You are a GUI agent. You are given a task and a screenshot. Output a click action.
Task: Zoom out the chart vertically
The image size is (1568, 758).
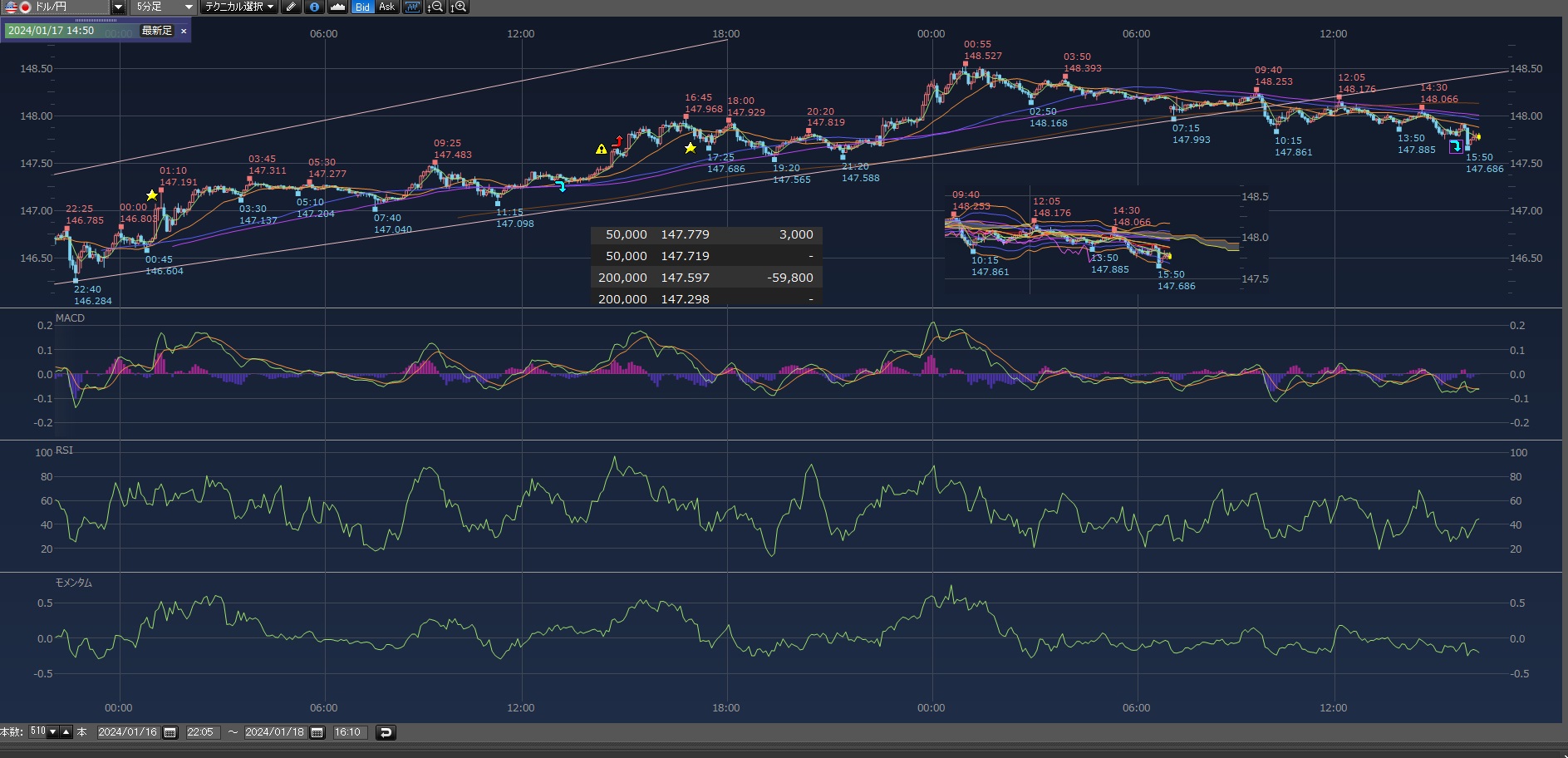pos(435,7)
